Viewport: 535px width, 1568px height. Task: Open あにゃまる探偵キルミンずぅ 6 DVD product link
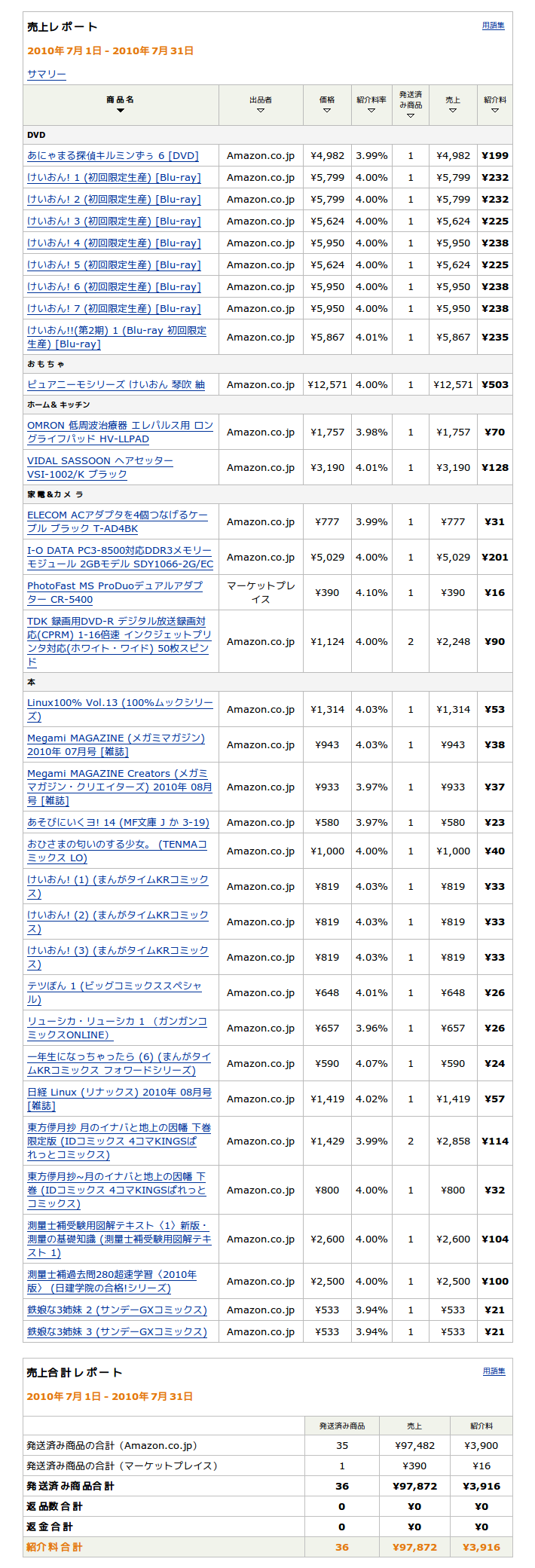tap(113, 156)
